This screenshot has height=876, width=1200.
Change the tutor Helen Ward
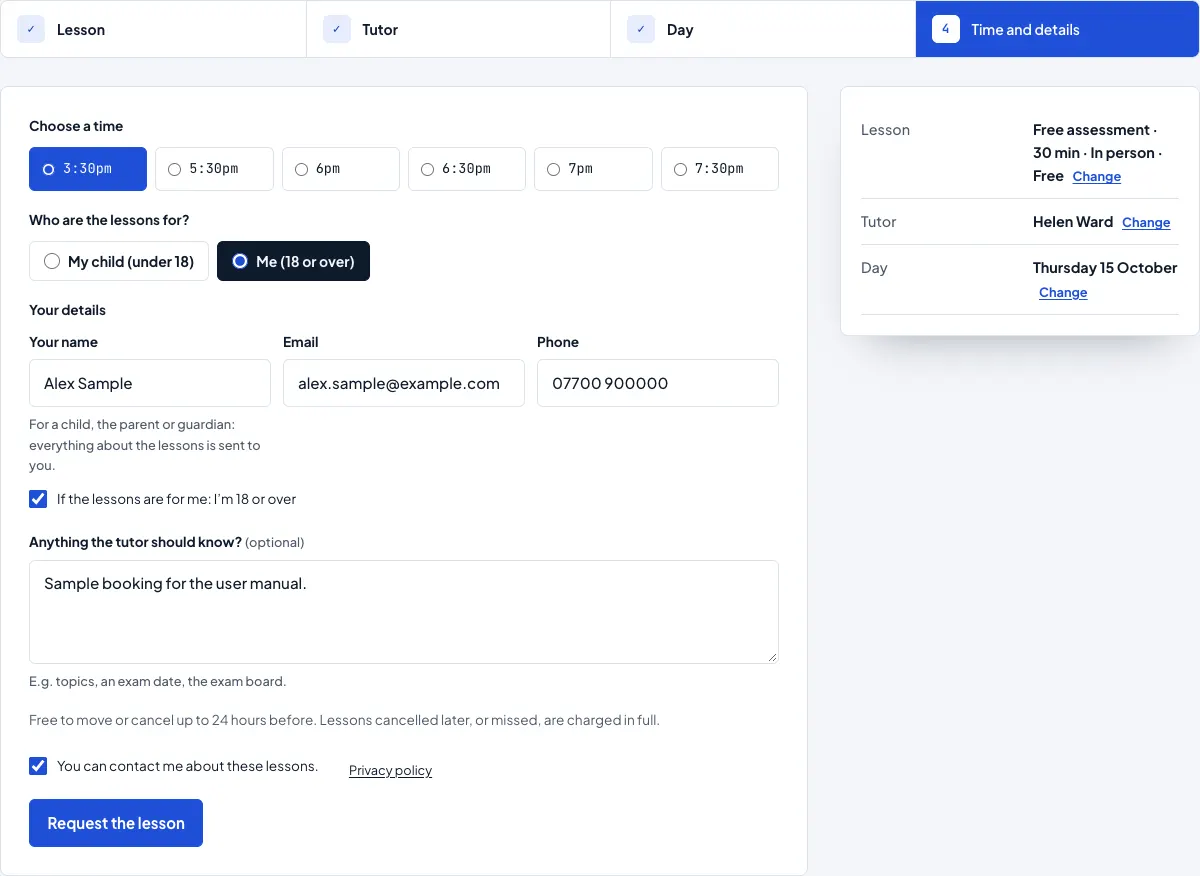point(1146,222)
